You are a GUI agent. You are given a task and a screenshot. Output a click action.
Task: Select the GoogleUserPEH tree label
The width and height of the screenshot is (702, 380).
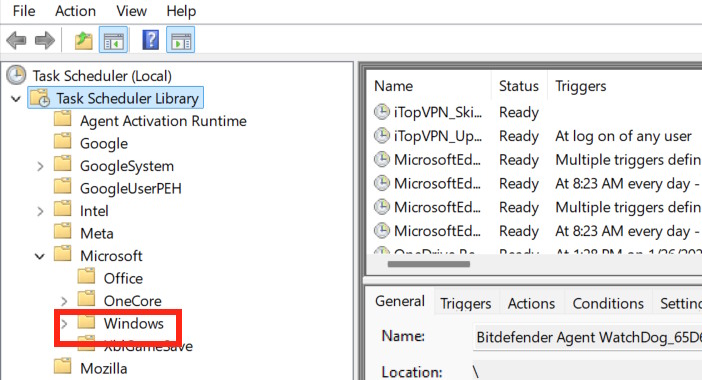point(131,188)
